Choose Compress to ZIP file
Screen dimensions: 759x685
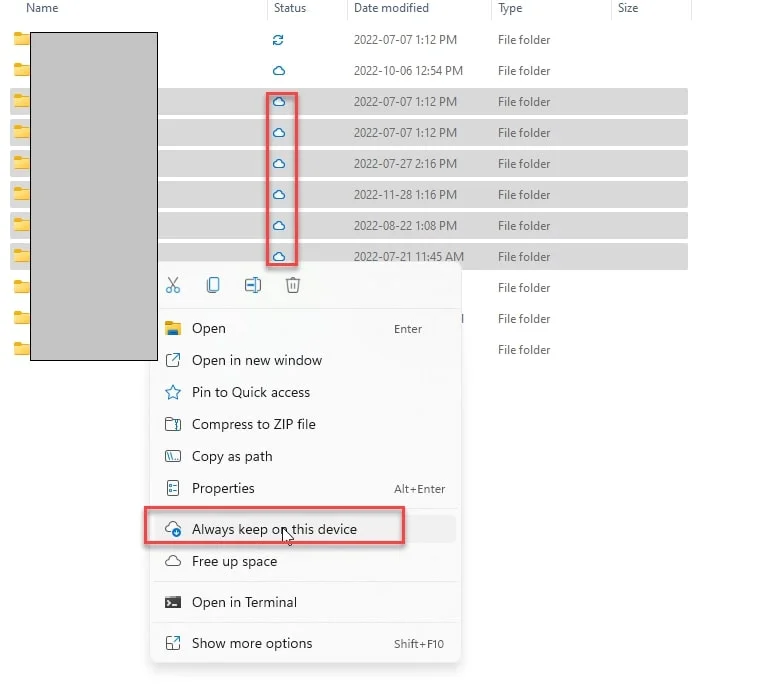305,425
